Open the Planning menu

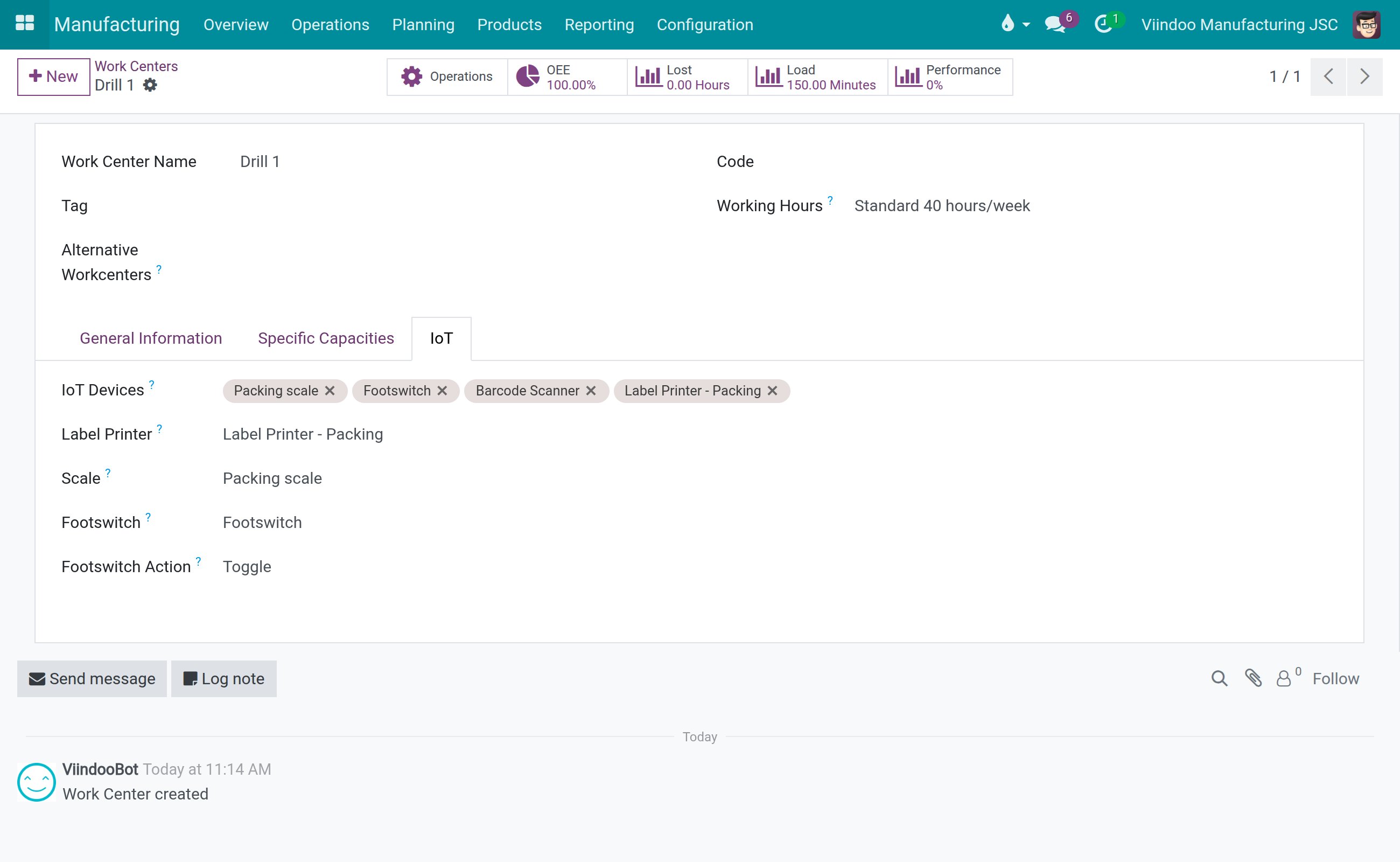tap(423, 25)
